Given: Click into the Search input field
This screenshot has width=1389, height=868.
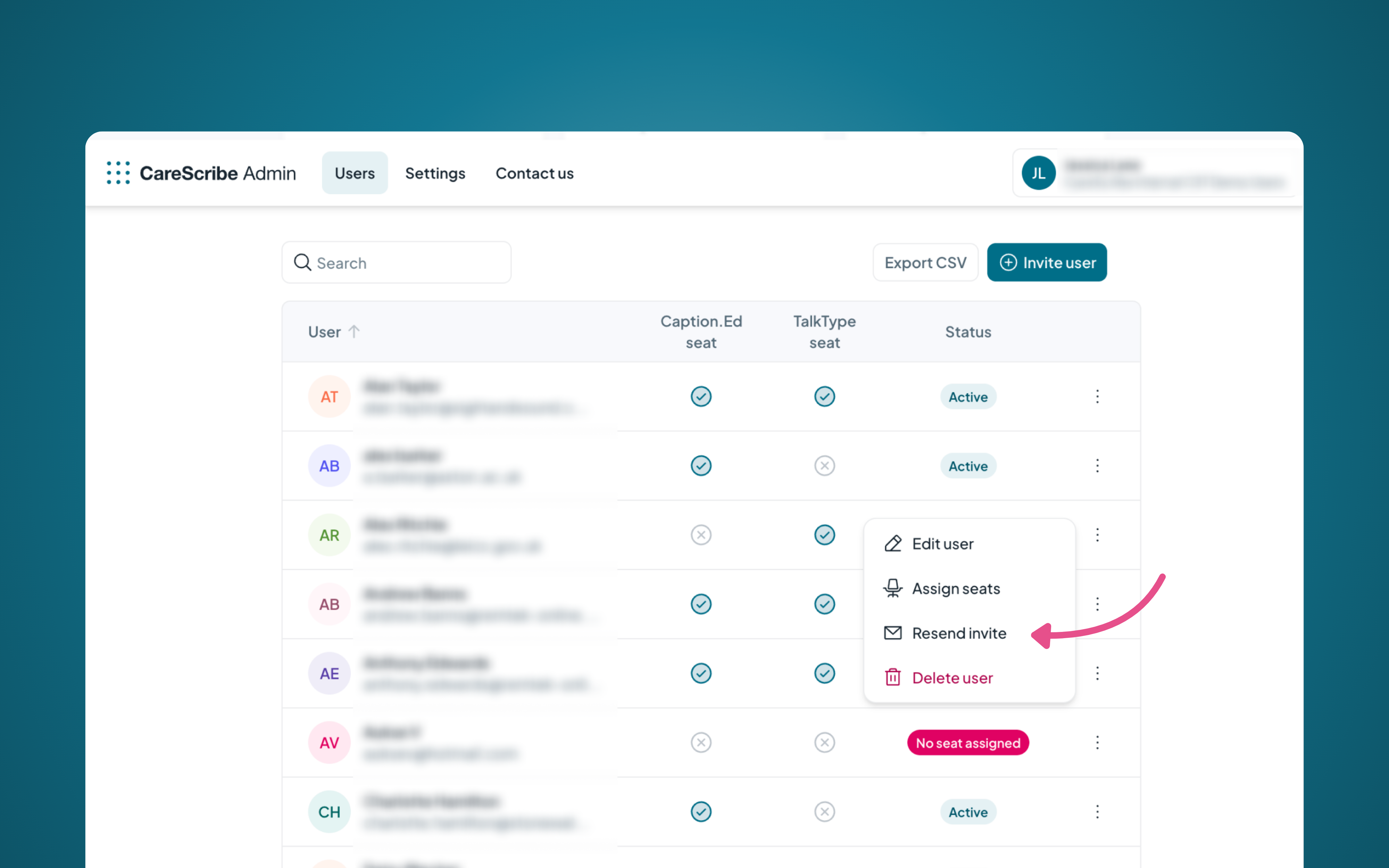Looking at the screenshot, I should tap(408, 262).
